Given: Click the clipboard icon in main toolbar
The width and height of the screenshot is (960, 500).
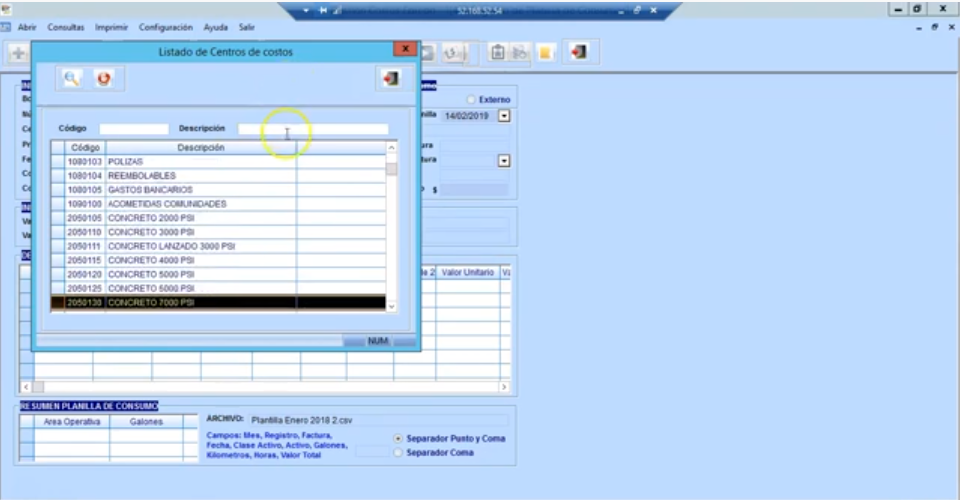Looking at the screenshot, I should tap(498, 53).
